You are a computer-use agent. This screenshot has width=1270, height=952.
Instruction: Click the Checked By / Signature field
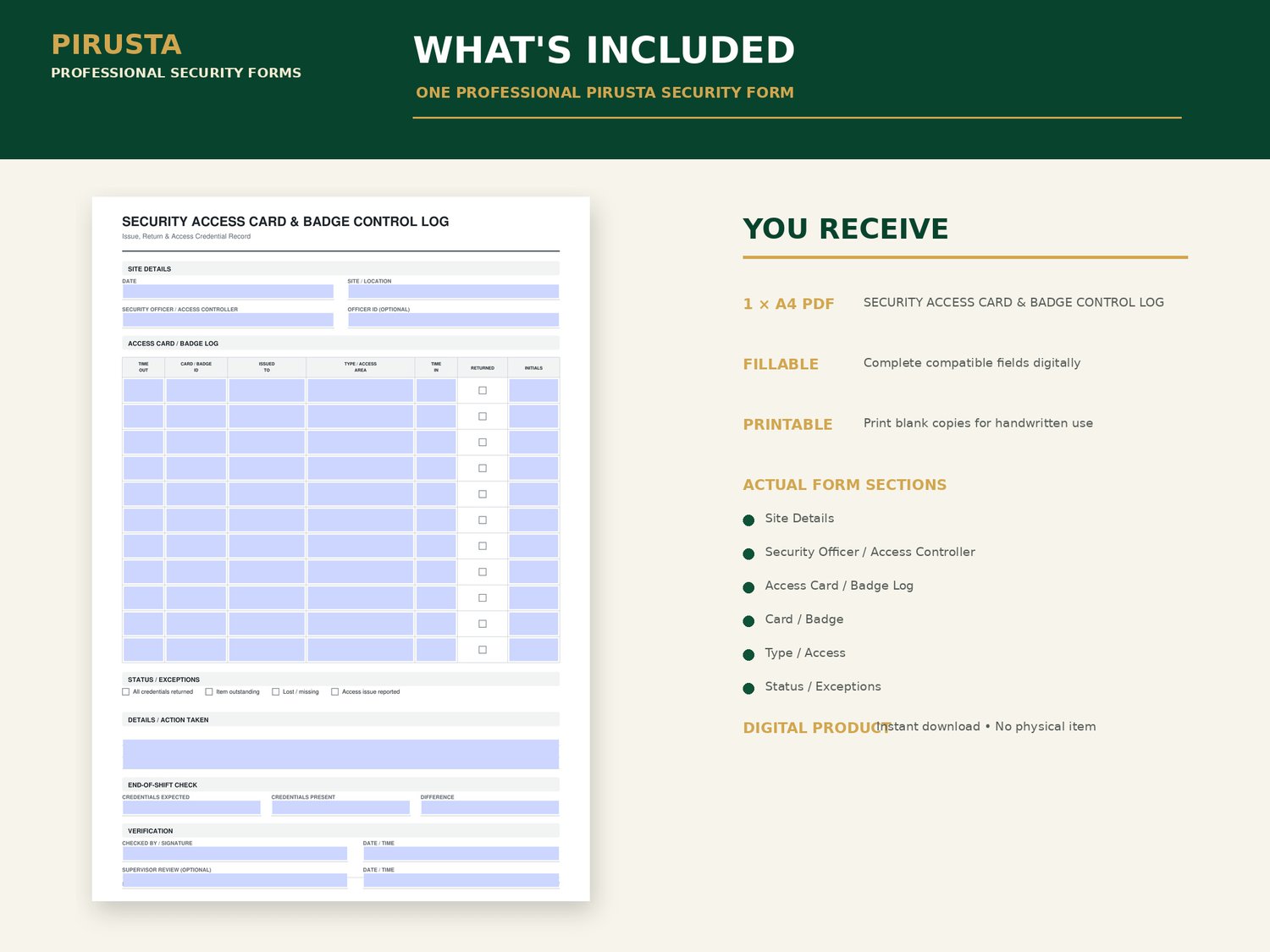235,854
